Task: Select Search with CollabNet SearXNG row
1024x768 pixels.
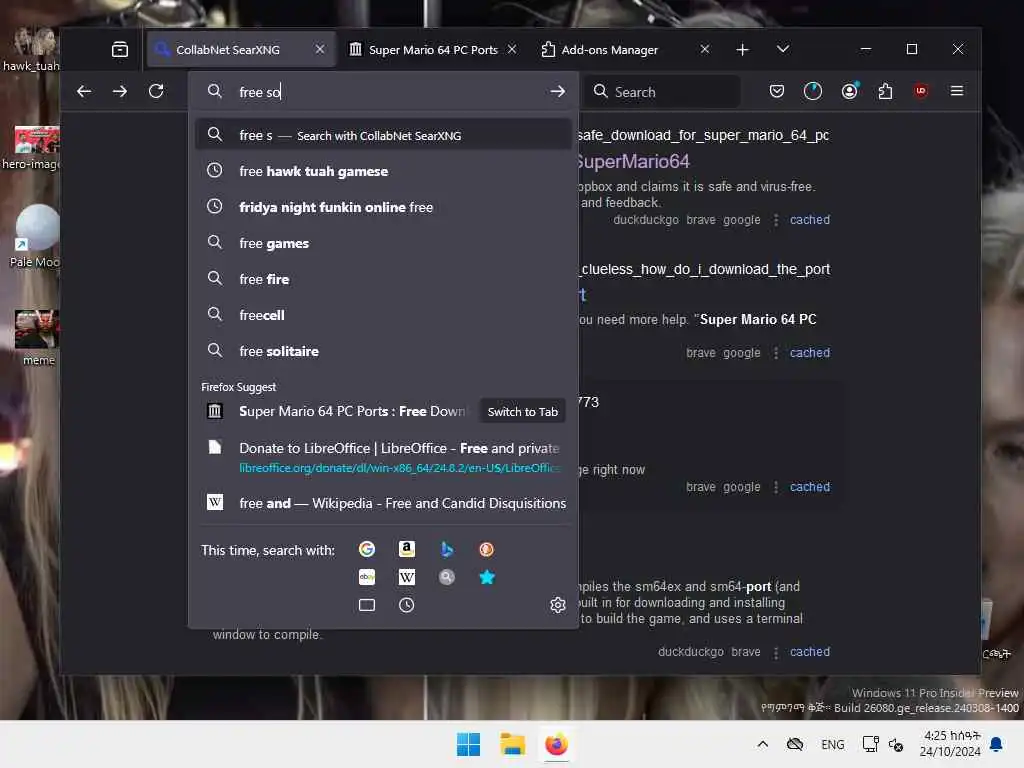Action: pyautogui.click(x=383, y=135)
